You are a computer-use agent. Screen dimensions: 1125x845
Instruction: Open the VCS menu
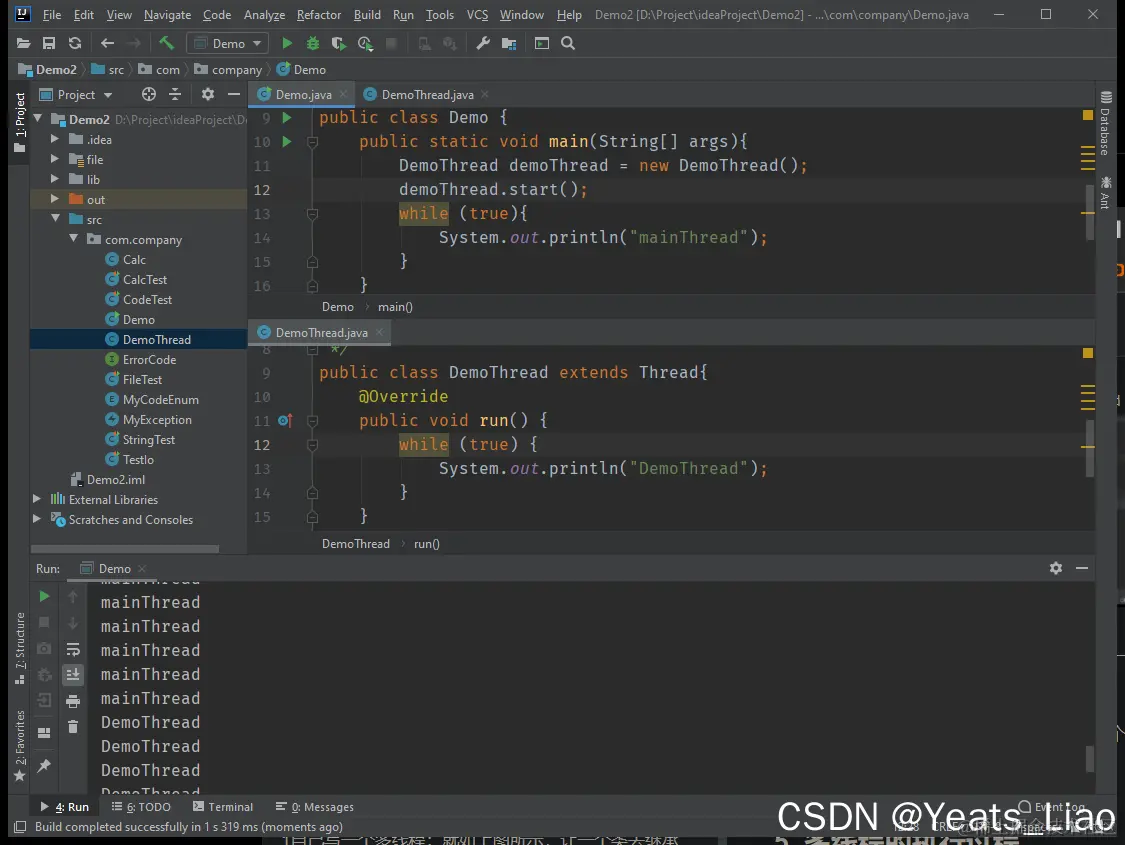pos(477,14)
